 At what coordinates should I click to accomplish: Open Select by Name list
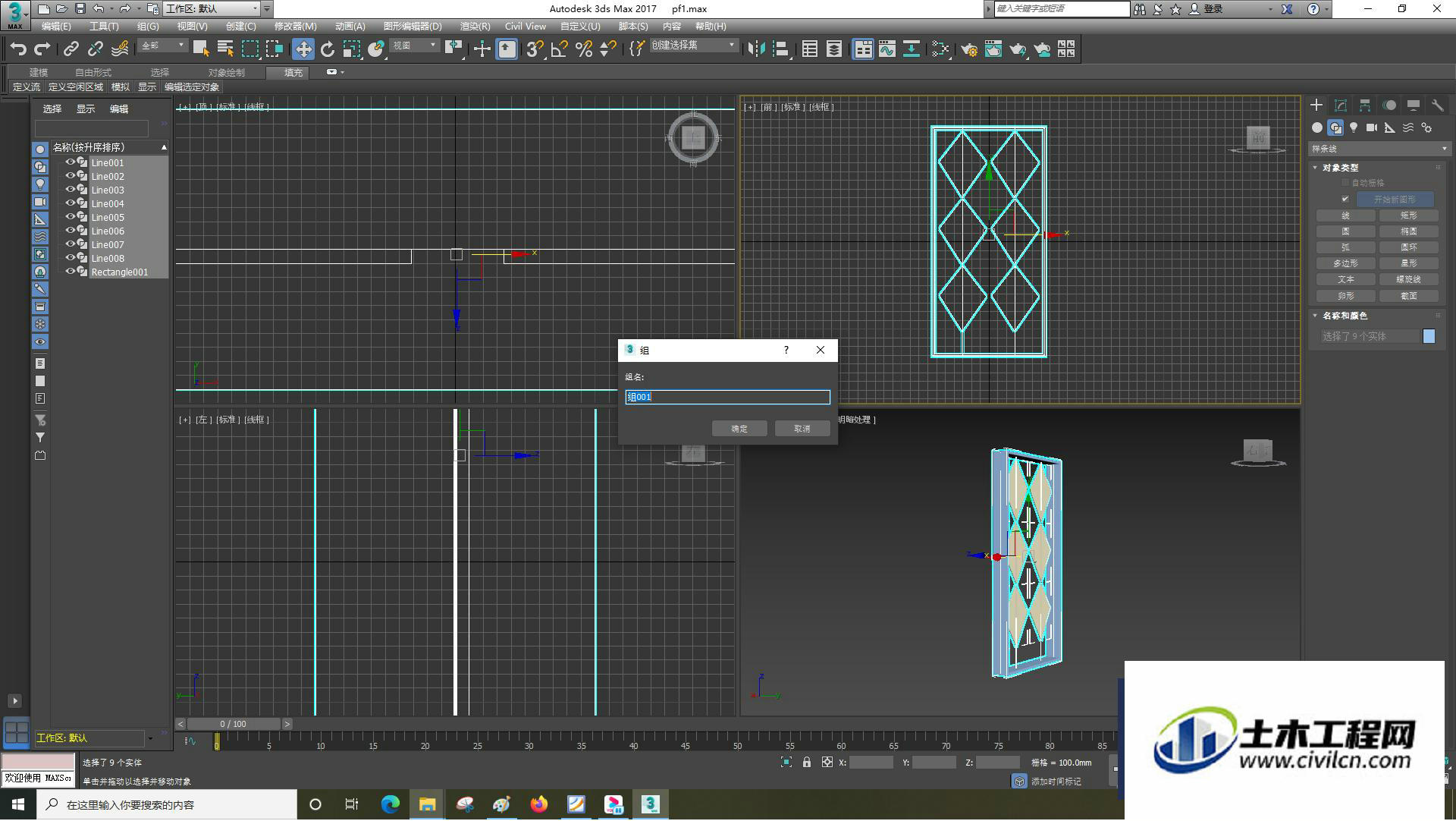coord(225,49)
